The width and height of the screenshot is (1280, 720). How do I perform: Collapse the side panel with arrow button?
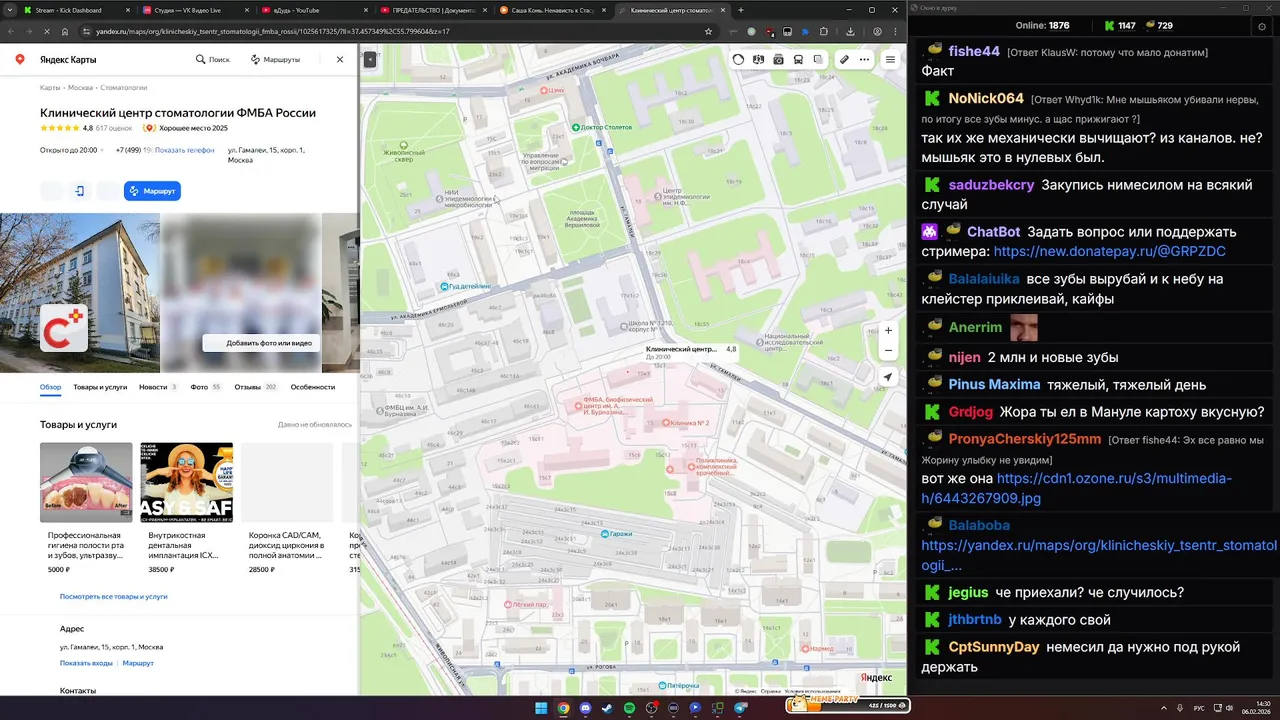coord(370,60)
